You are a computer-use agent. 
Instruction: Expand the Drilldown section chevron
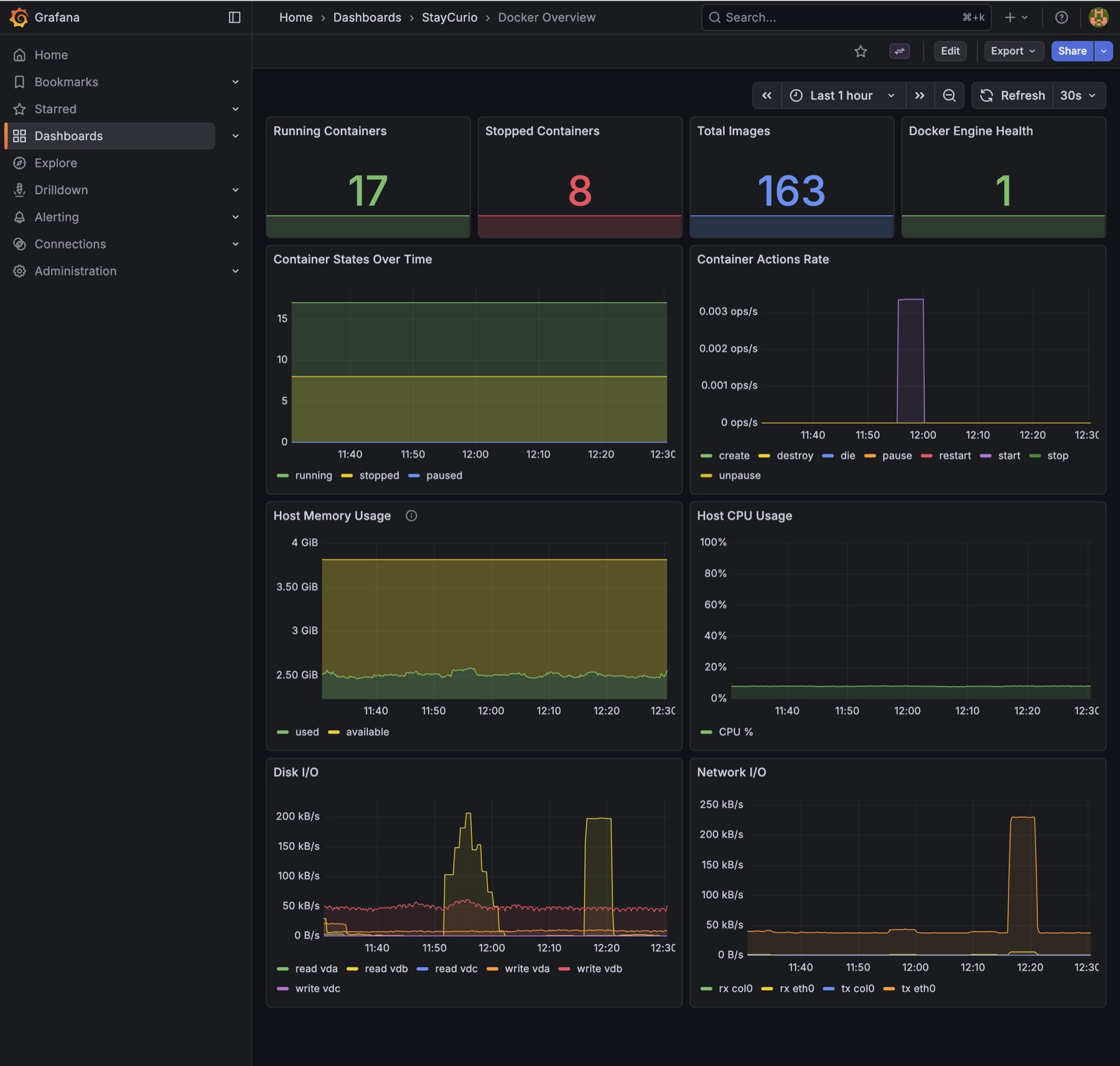[236, 190]
